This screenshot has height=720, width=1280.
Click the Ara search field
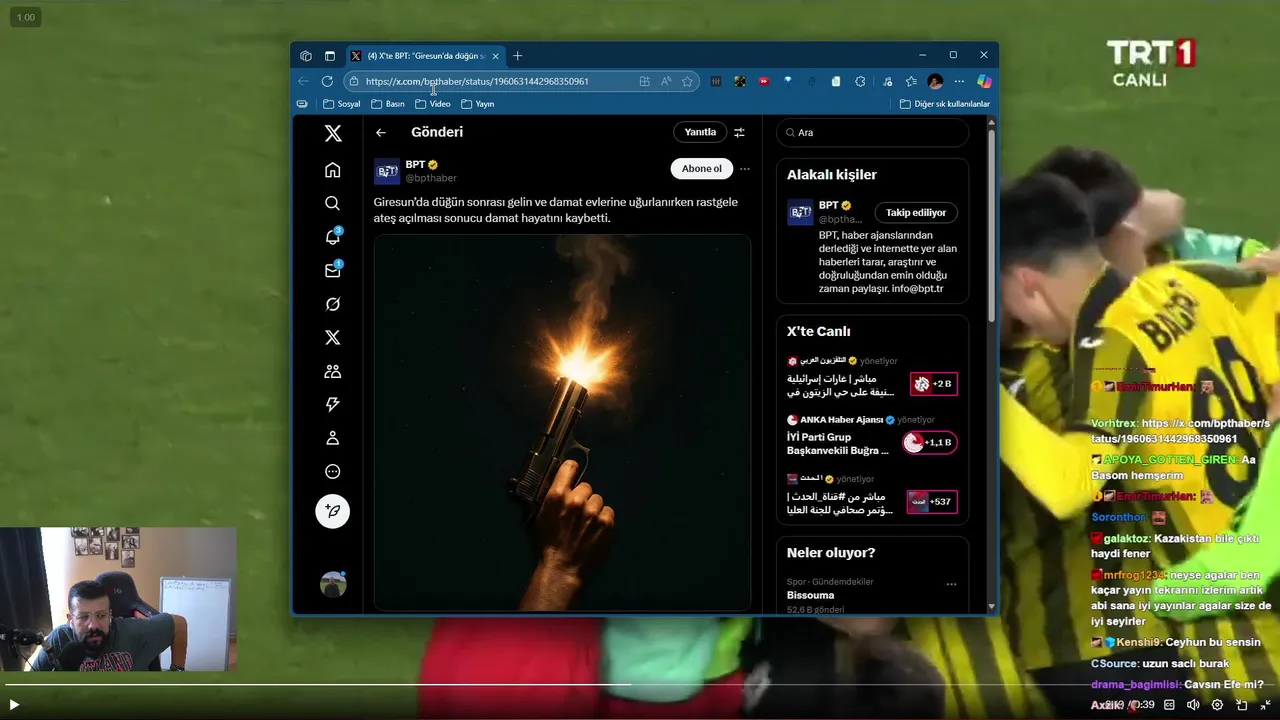(x=873, y=132)
